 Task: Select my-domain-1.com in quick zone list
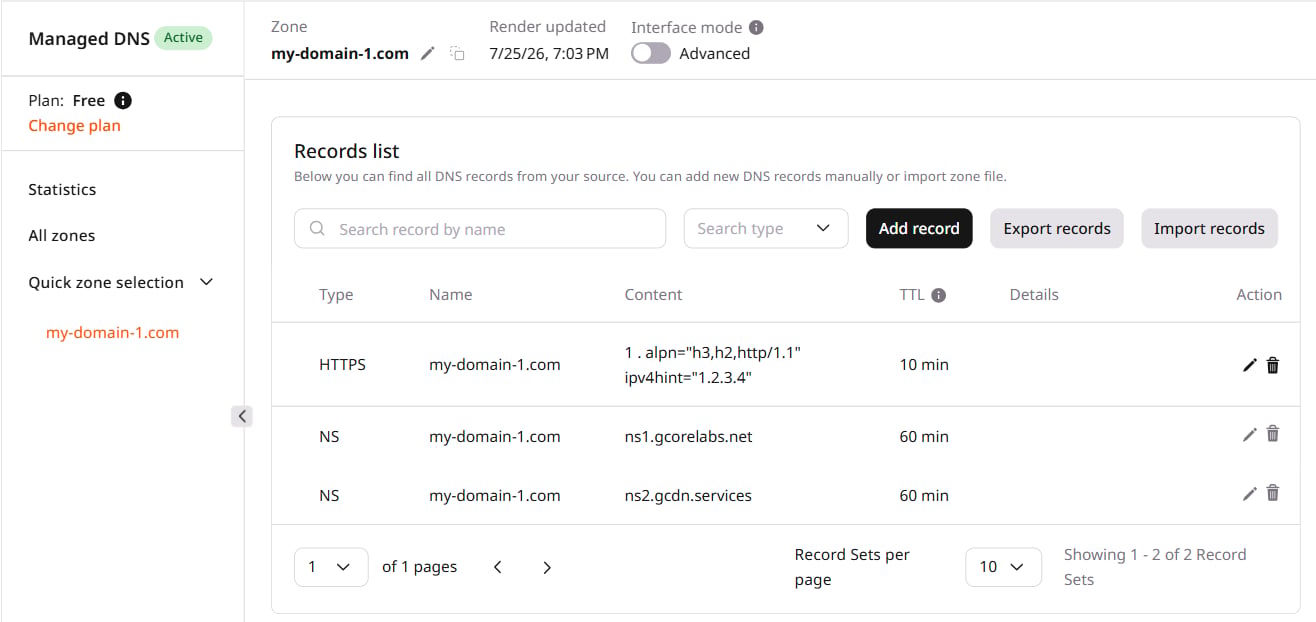pos(113,333)
